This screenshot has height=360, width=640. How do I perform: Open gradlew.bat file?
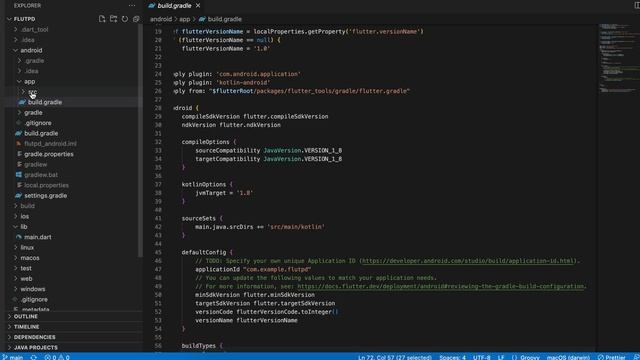click(x=41, y=175)
